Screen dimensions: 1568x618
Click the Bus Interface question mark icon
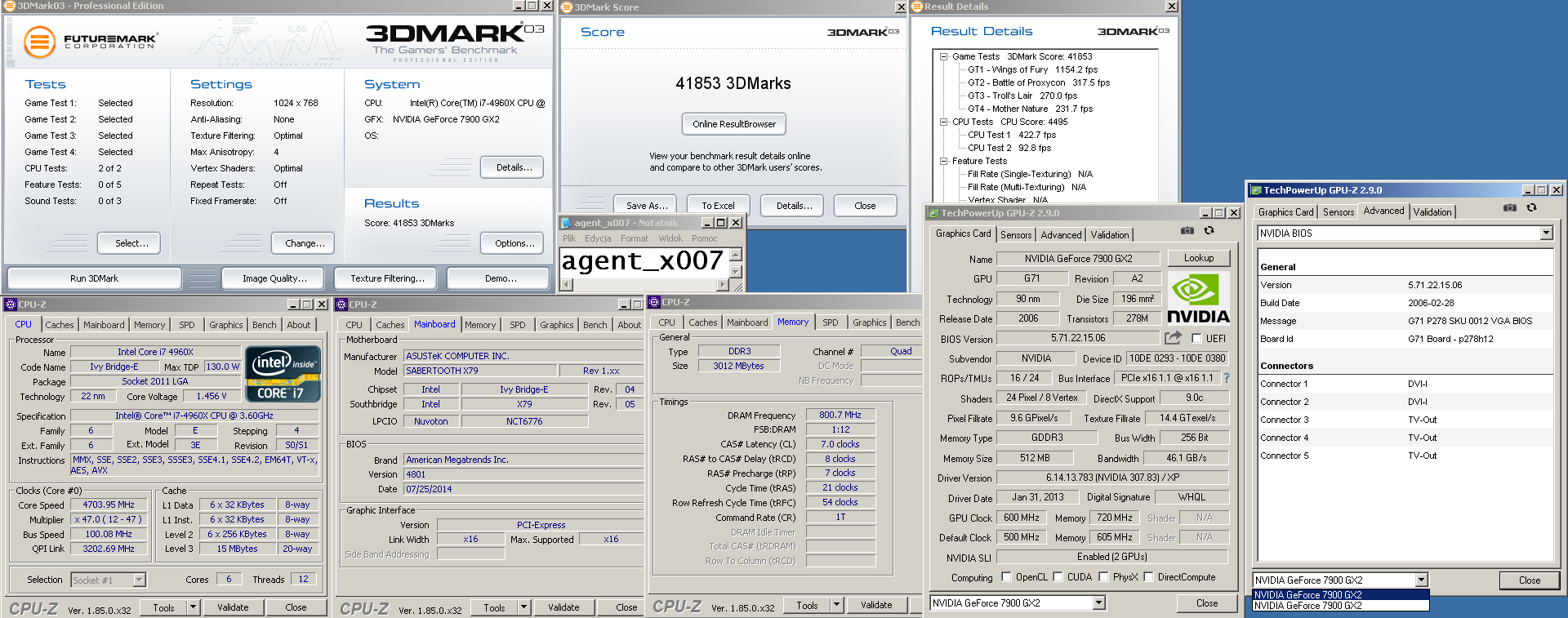point(1226,378)
